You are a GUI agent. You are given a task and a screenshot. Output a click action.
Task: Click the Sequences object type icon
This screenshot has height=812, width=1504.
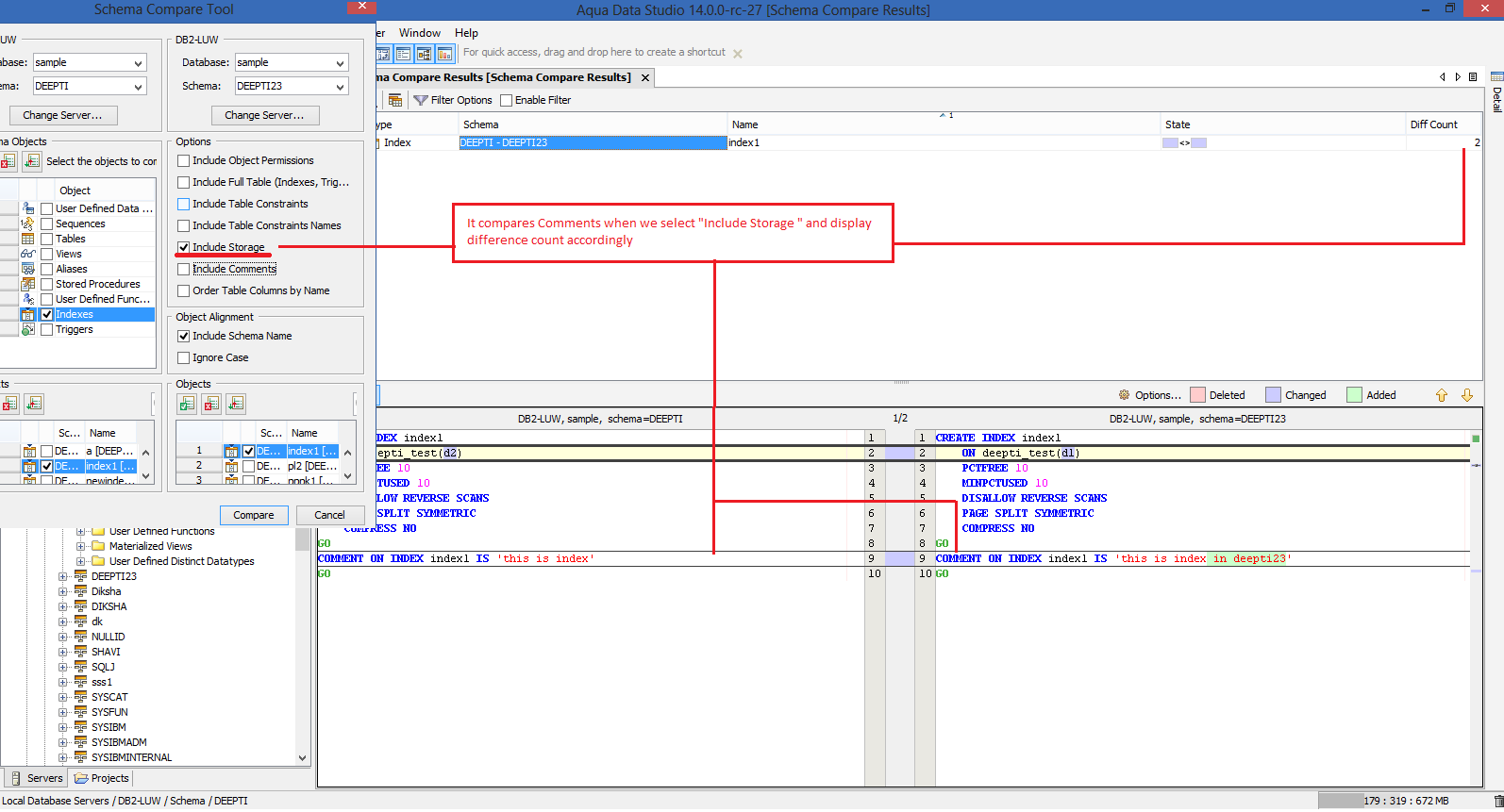click(28, 224)
